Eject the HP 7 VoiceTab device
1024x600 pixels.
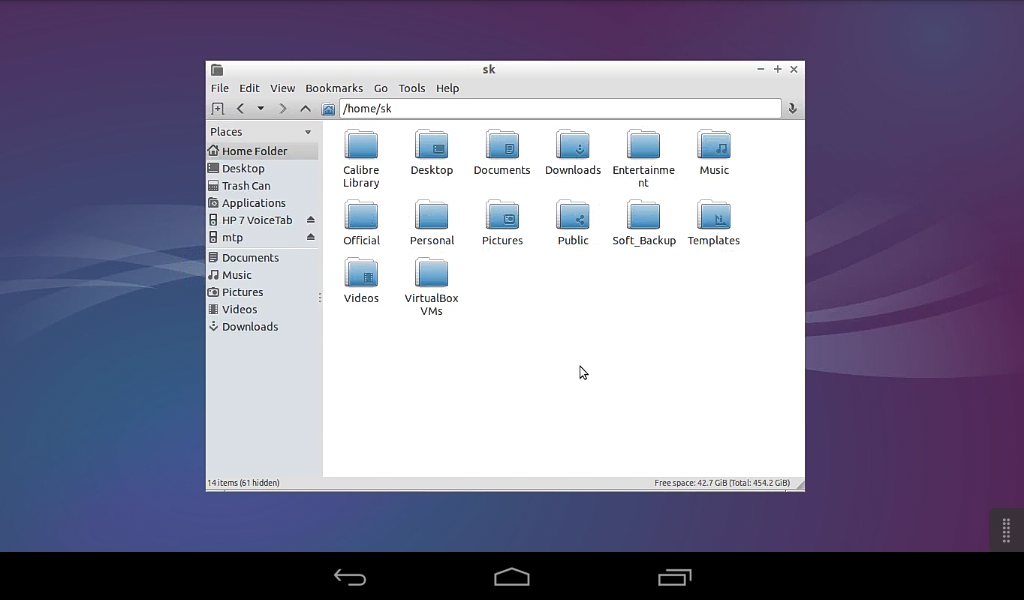tap(310, 220)
